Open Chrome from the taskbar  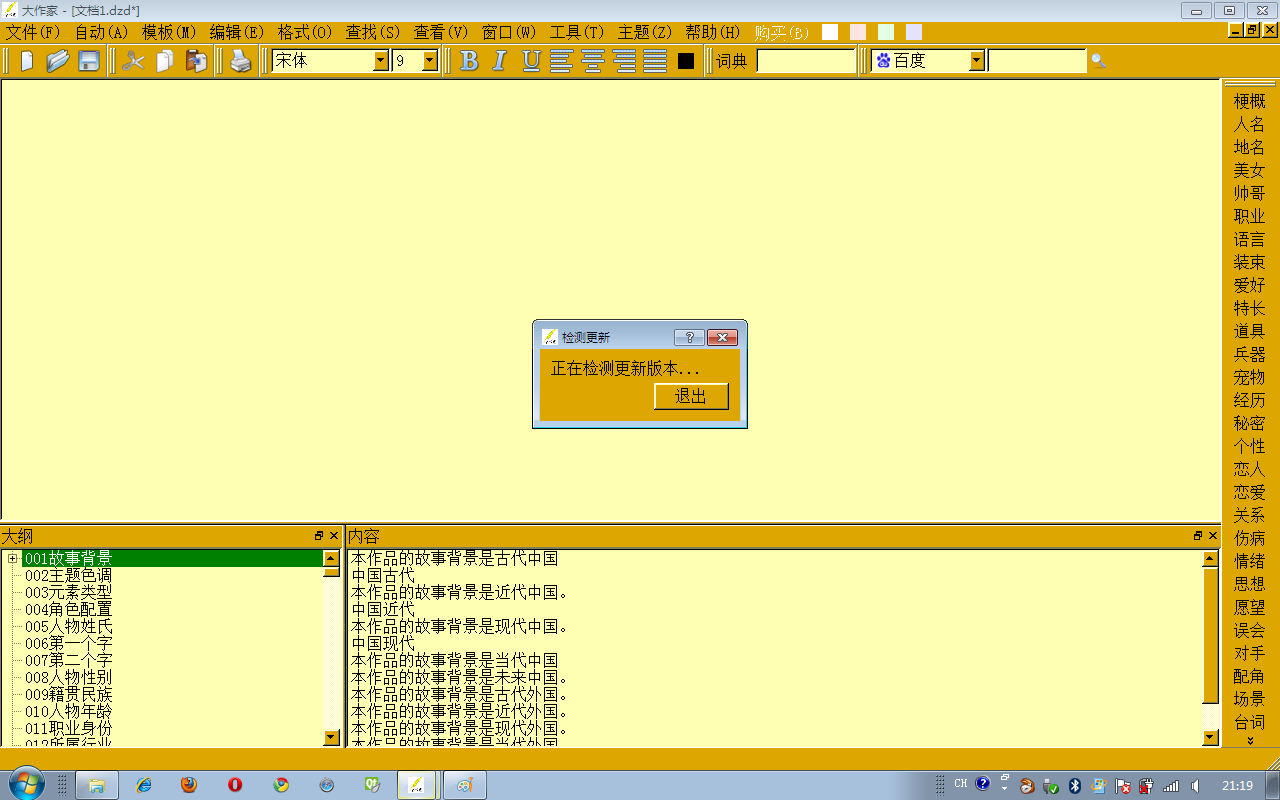point(281,785)
